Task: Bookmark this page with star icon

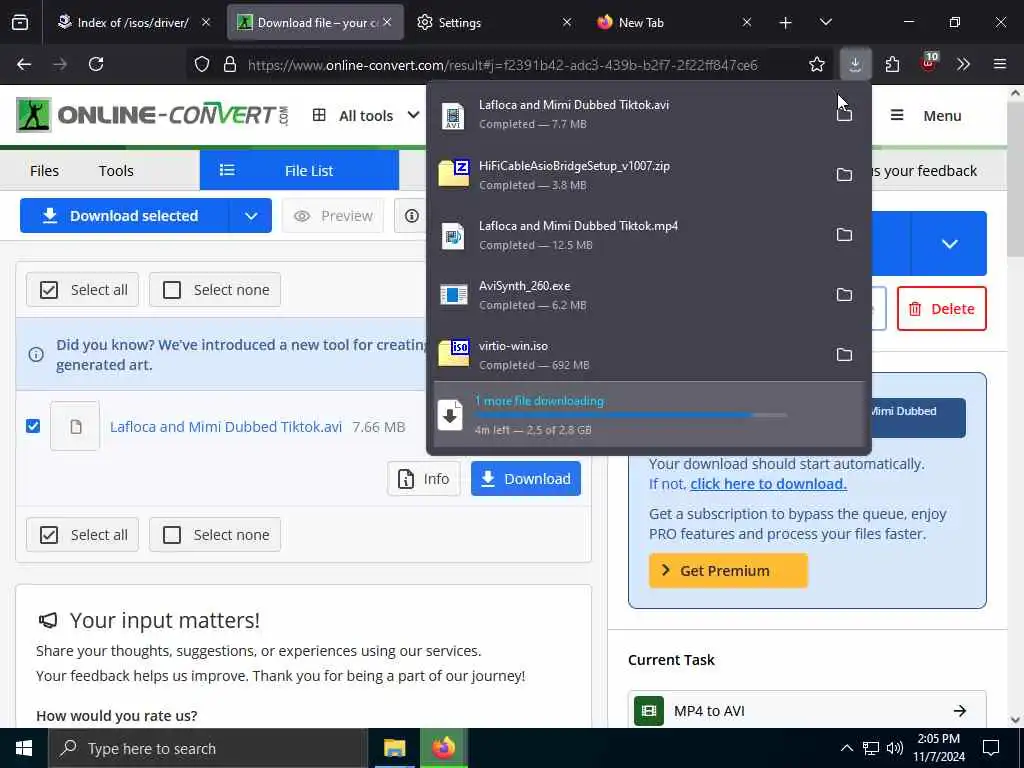Action: point(816,64)
